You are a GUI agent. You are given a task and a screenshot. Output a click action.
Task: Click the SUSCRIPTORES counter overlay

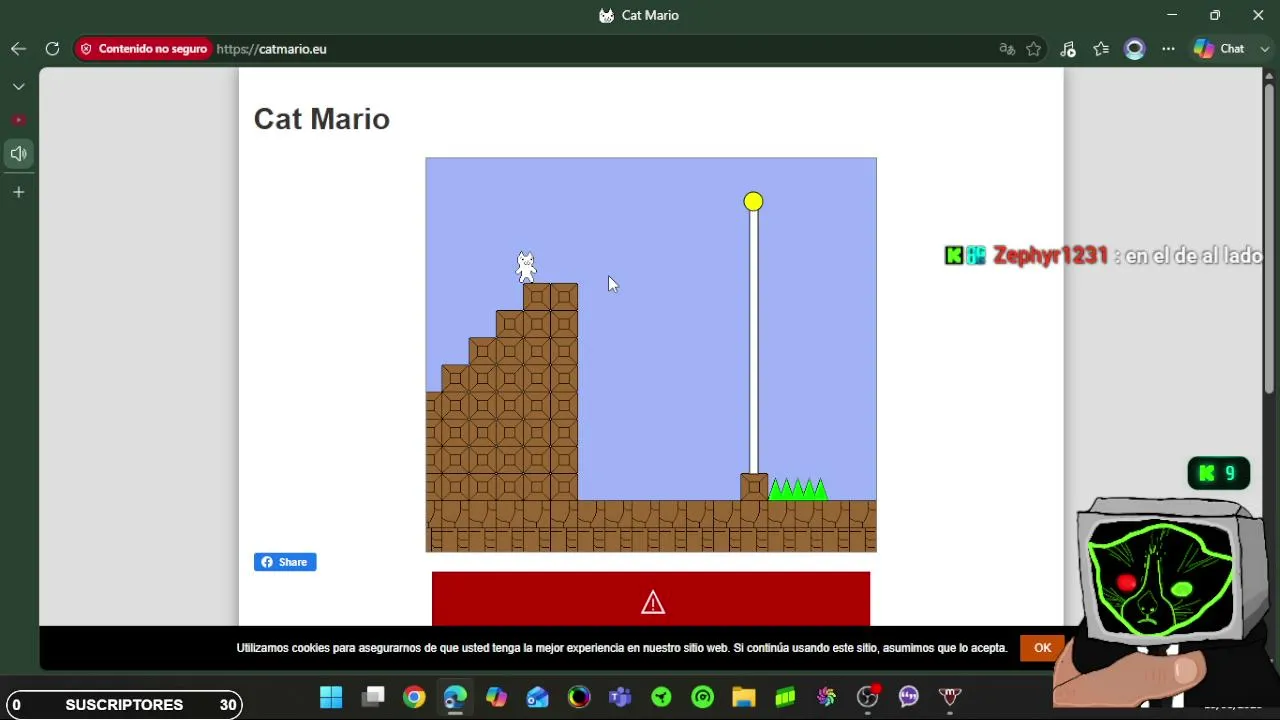coord(124,705)
